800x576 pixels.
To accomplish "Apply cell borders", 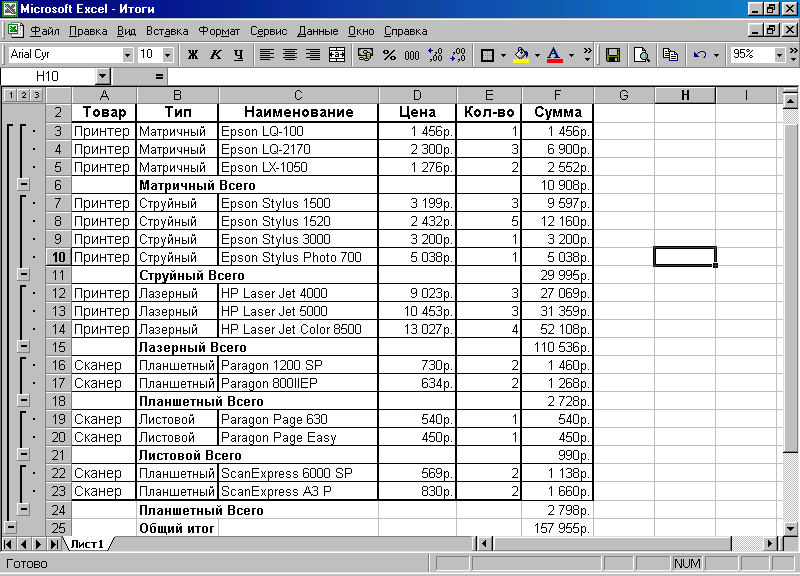I will 487,55.
